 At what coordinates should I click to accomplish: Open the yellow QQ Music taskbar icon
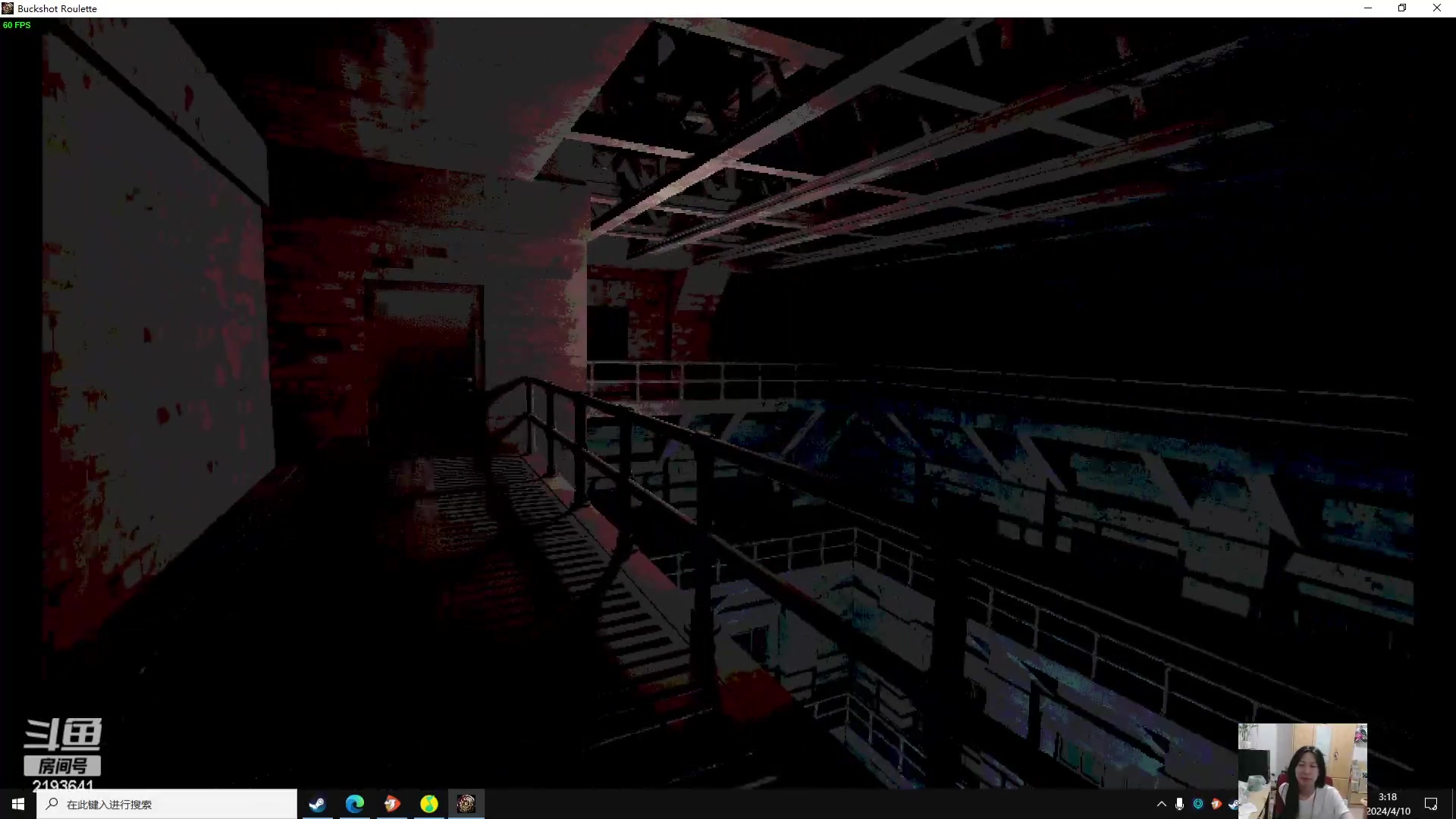click(x=429, y=804)
